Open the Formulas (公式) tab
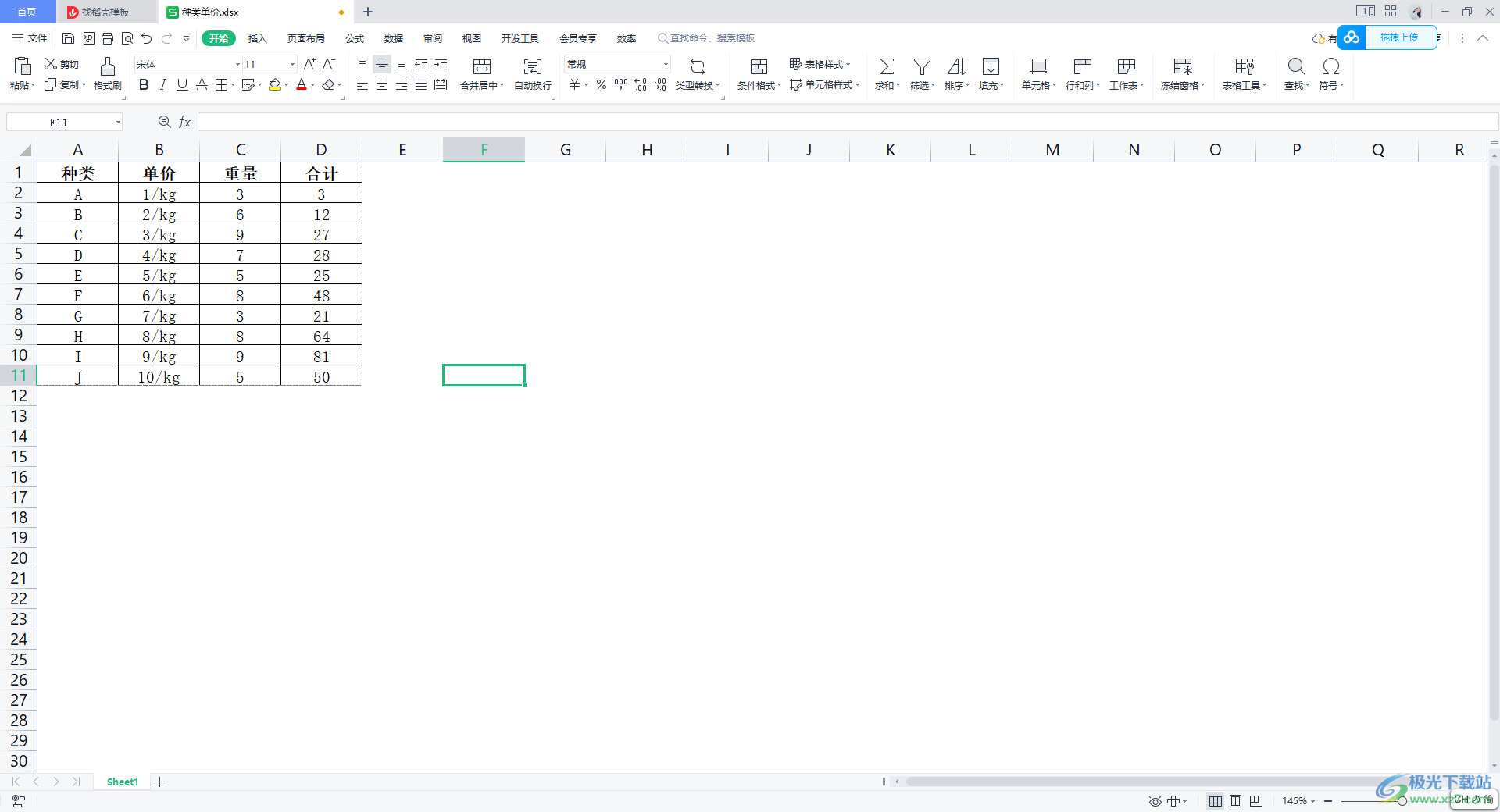Viewport: 1500px width, 812px height. point(355,38)
